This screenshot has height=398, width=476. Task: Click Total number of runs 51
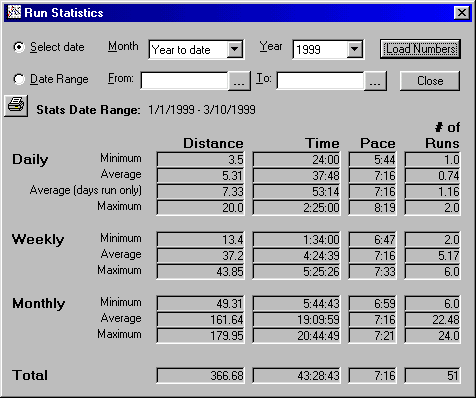pyautogui.click(x=433, y=375)
